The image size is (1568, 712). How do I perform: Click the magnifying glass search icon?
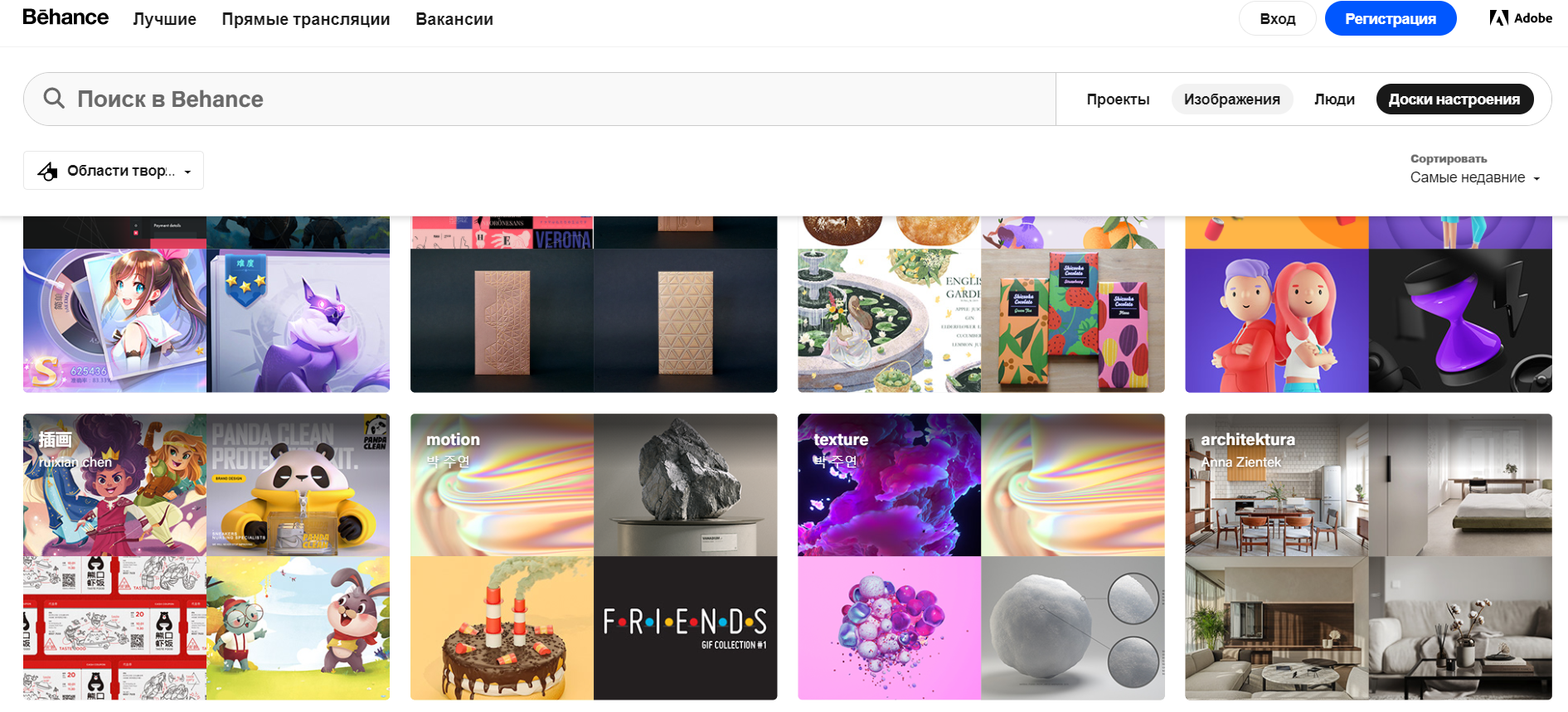point(54,99)
